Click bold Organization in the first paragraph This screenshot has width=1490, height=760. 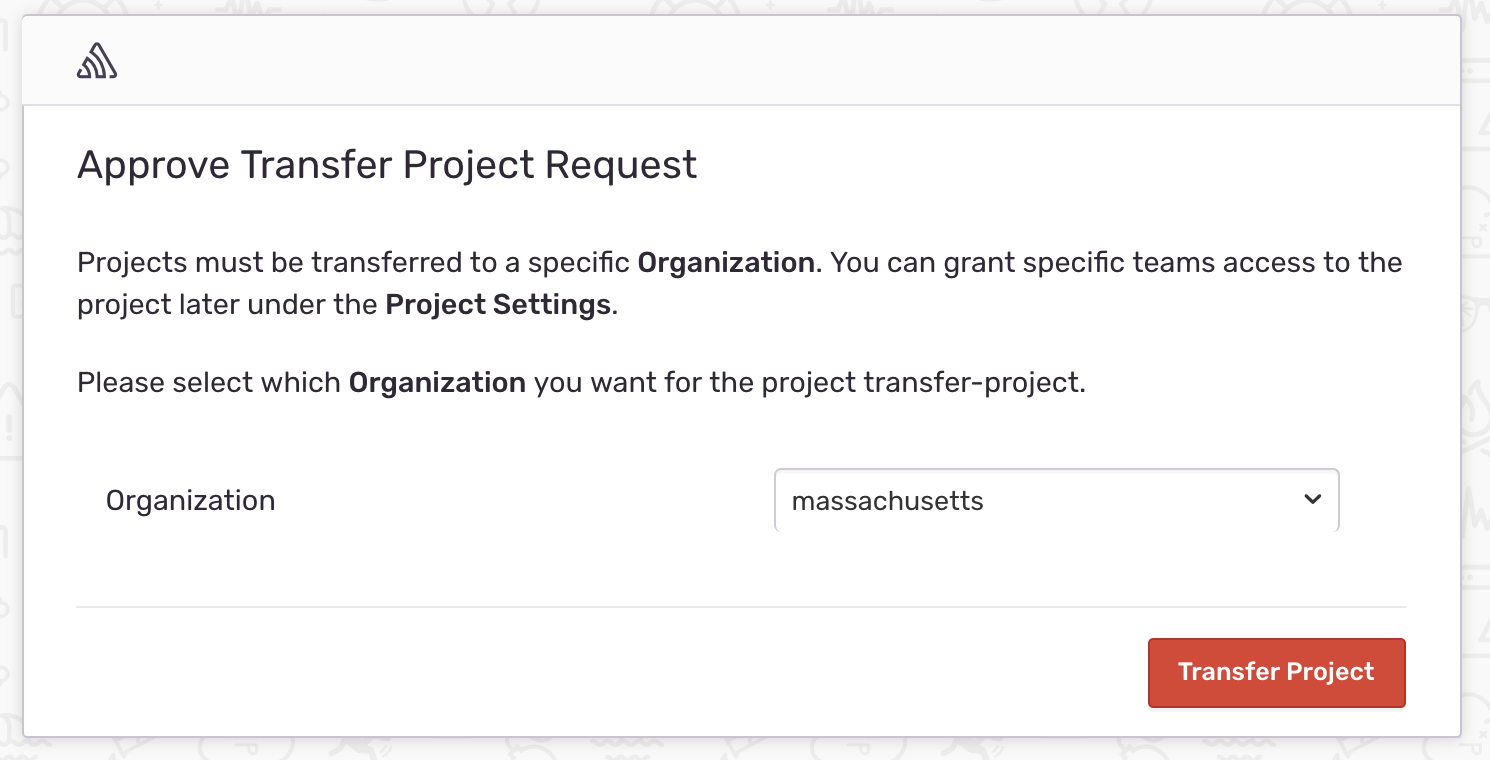[726, 263]
